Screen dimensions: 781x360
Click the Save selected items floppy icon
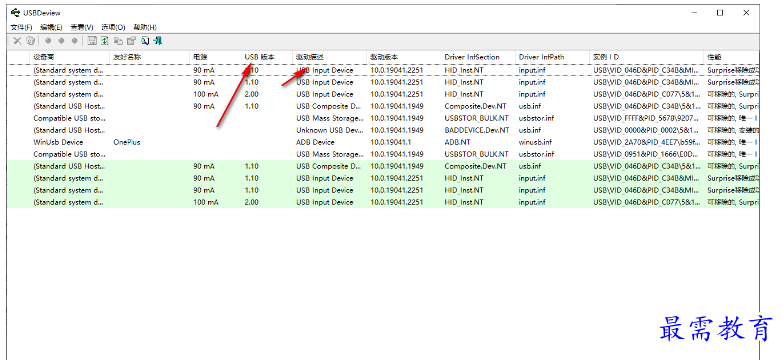(x=92, y=41)
